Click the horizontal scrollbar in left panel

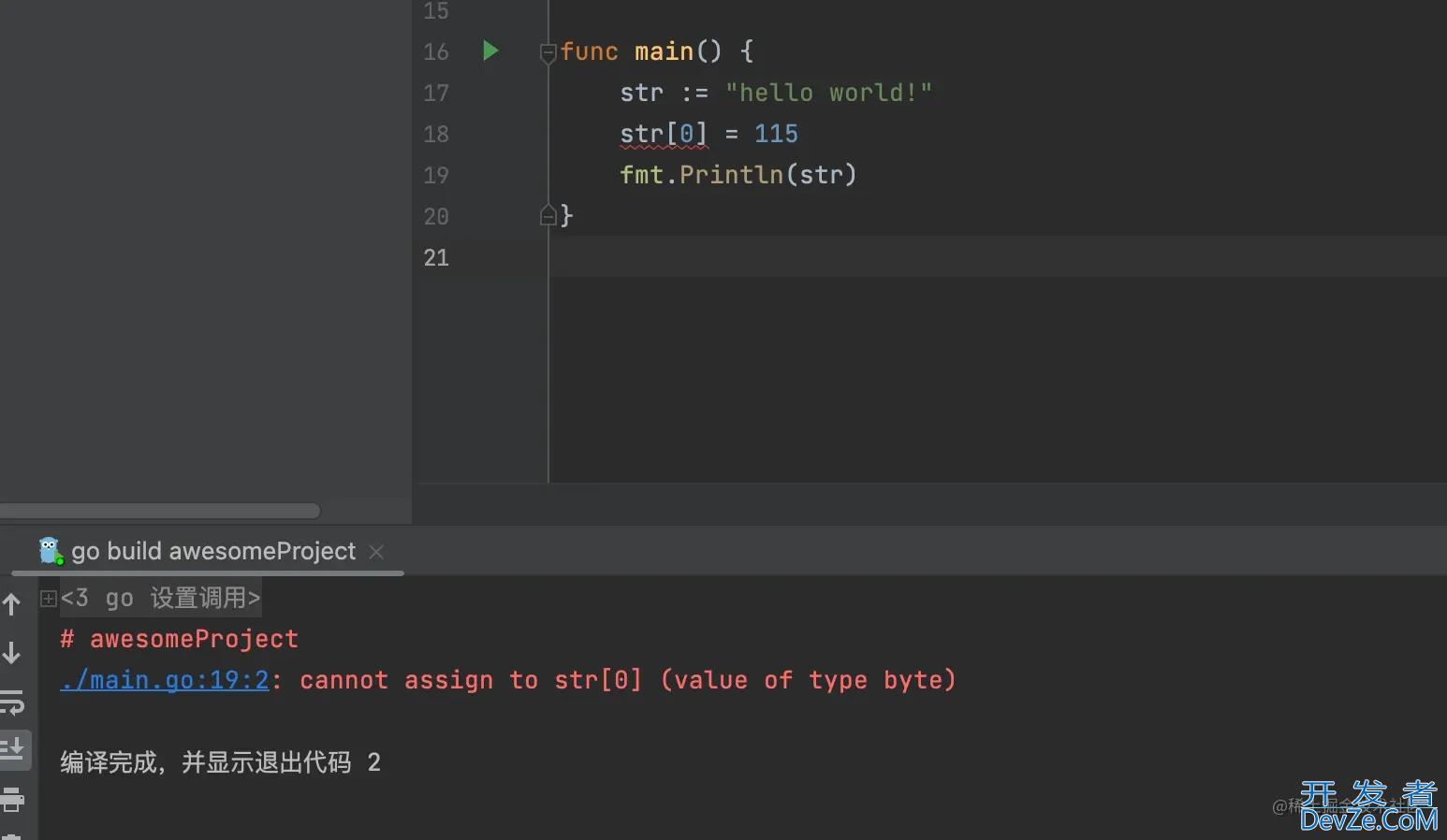point(160,511)
